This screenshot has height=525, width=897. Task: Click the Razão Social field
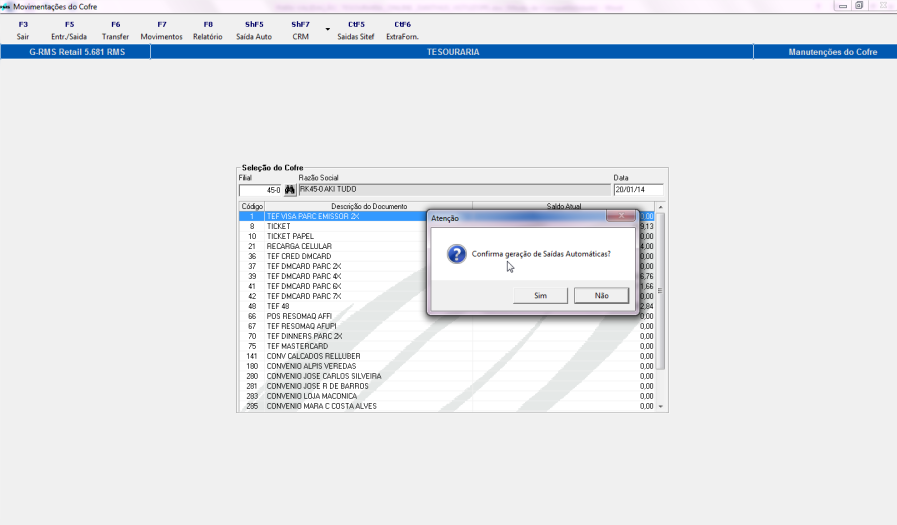[x=454, y=190]
